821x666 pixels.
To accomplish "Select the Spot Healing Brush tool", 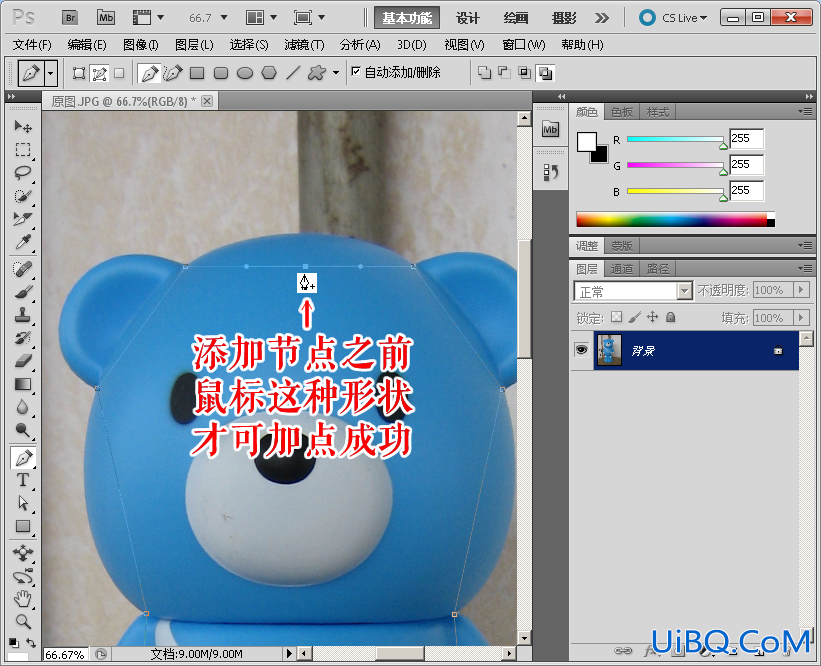I will (23, 269).
